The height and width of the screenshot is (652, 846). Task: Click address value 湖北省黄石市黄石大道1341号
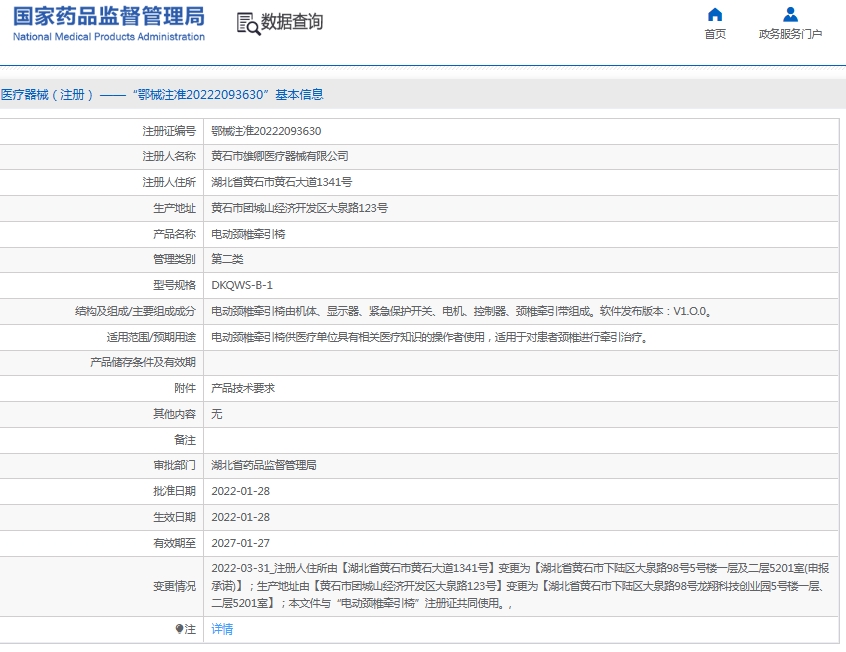[x=281, y=182]
